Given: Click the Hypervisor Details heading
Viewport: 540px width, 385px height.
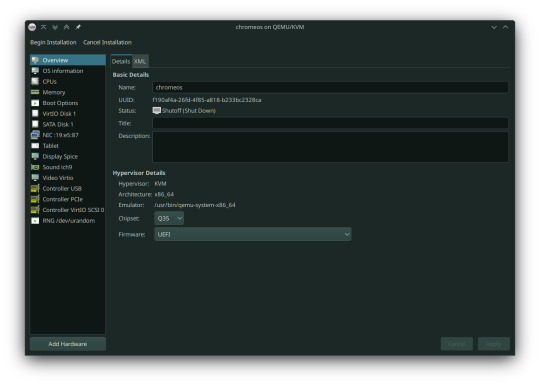Looking at the screenshot, I should pos(139,173).
